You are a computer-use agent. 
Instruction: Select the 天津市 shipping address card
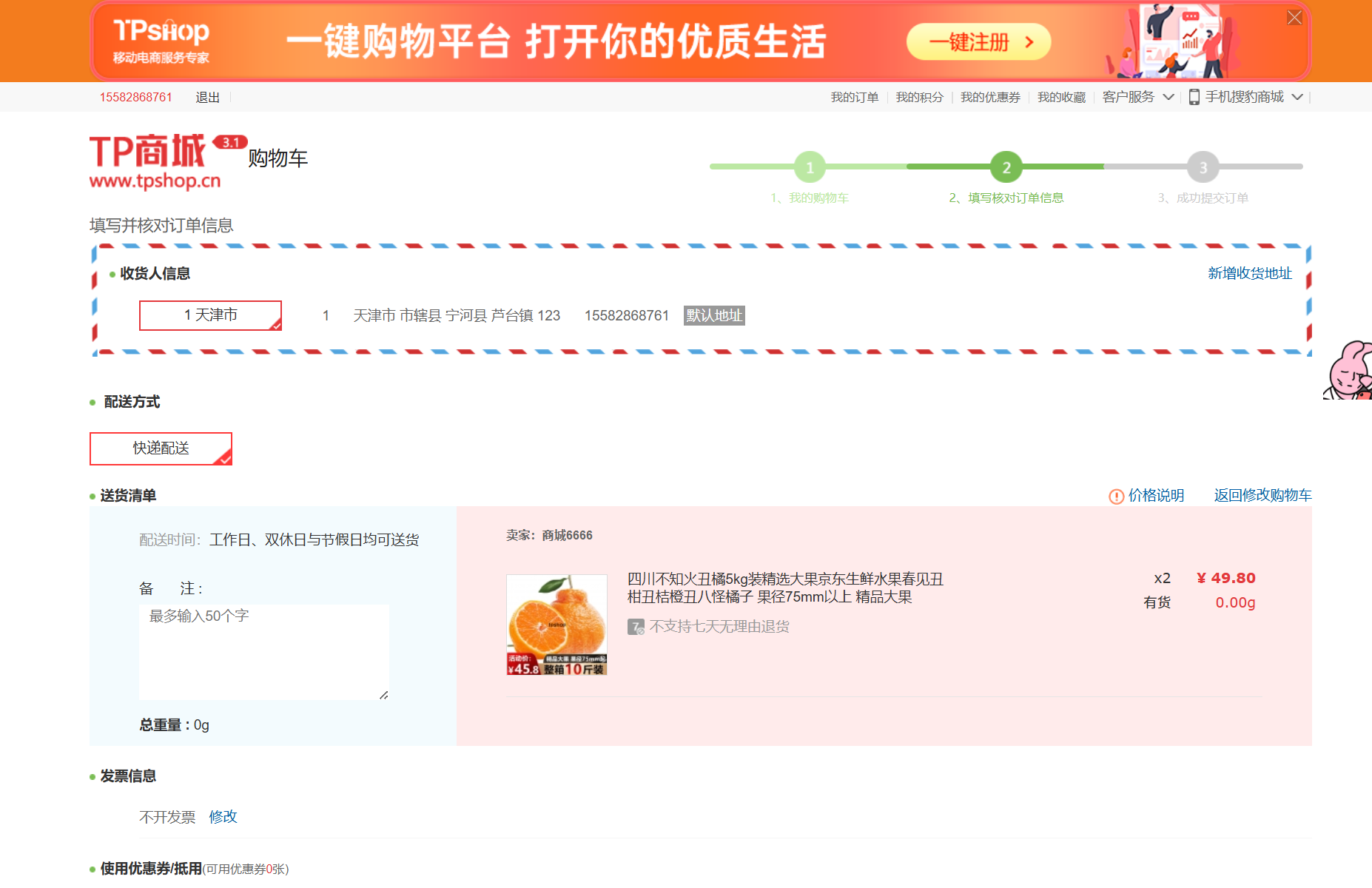point(210,314)
